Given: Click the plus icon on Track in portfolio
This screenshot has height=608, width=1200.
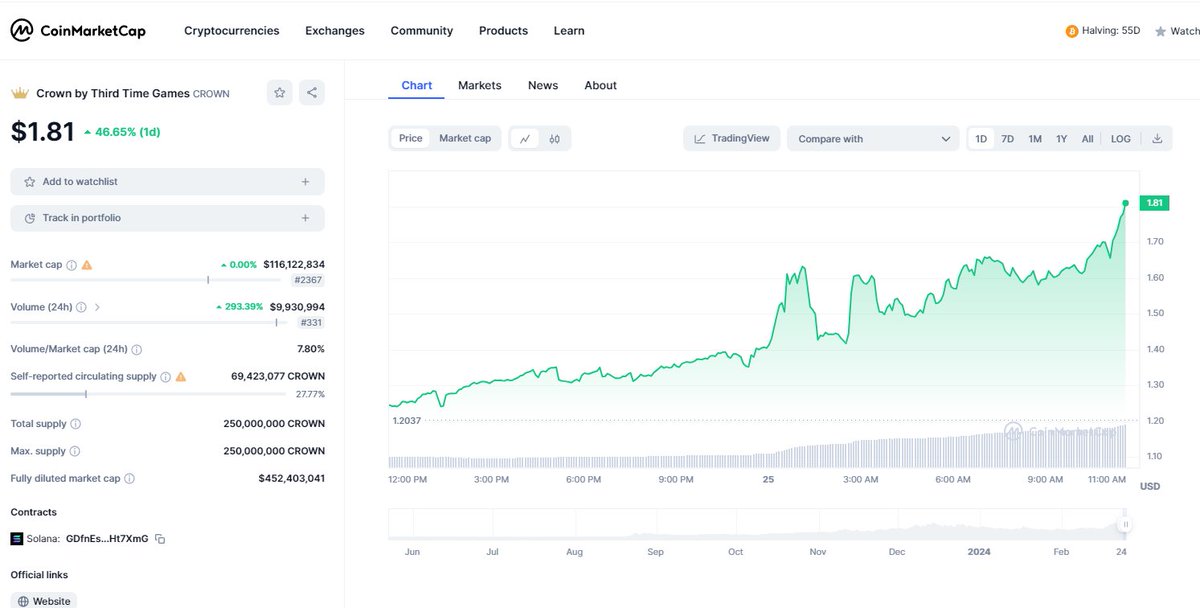Looking at the screenshot, I should [x=305, y=218].
